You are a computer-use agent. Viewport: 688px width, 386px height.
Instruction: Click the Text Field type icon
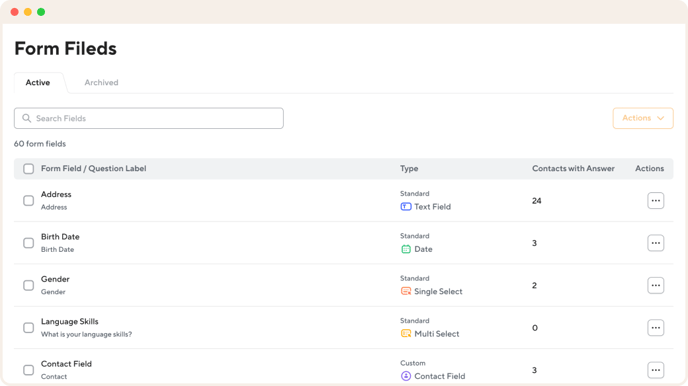coord(406,207)
